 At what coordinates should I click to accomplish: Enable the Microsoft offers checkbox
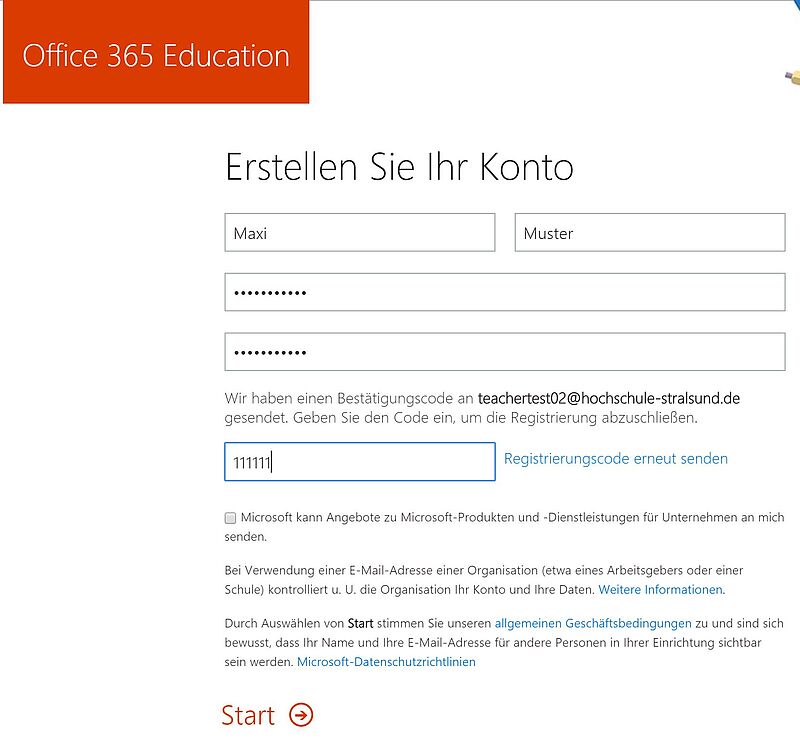pos(231,518)
